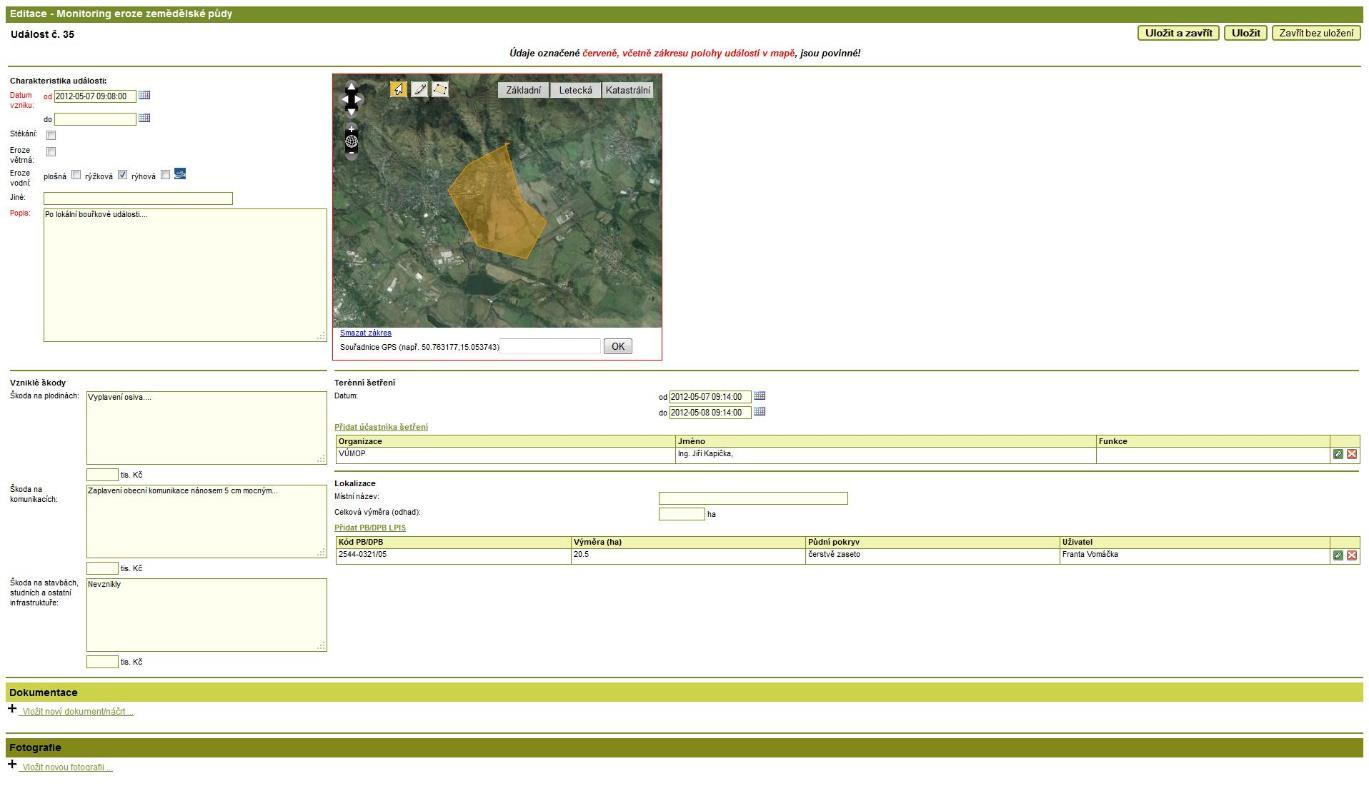Click plus icon under Fotografie
This screenshot has width=1369, height=796.
pyautogui.click(x=13, y=765)
